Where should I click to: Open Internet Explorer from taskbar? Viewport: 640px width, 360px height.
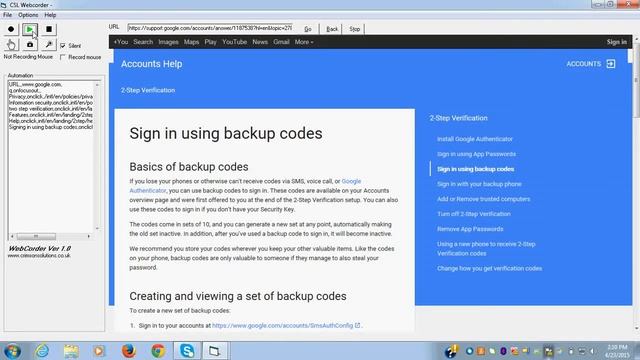42,351
